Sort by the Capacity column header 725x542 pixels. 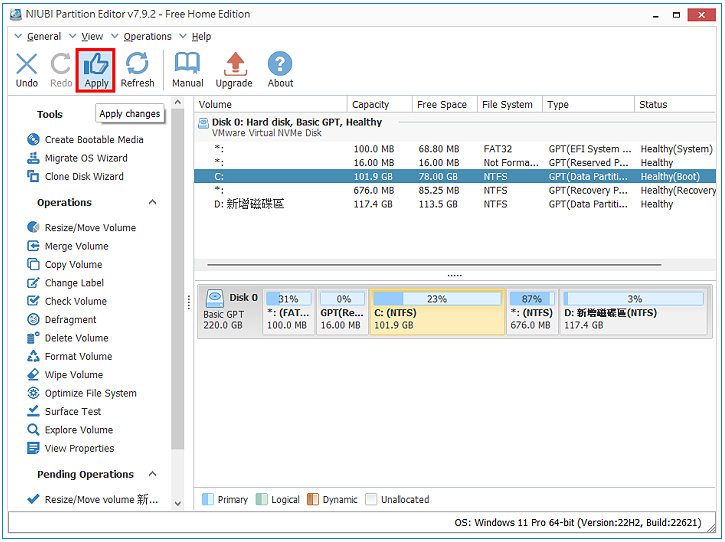pos(379,105)
